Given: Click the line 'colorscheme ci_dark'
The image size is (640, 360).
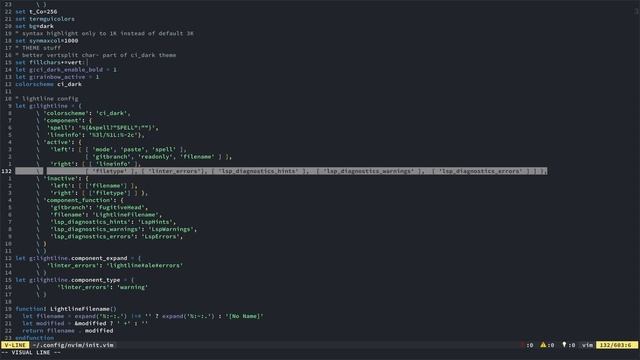Looking at the screenshot, I should click(49, 84).
